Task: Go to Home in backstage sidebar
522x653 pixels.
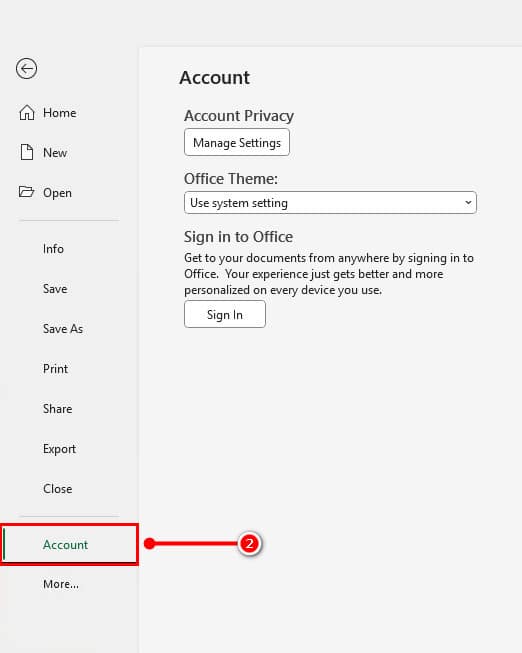Action: click(47, 113)
